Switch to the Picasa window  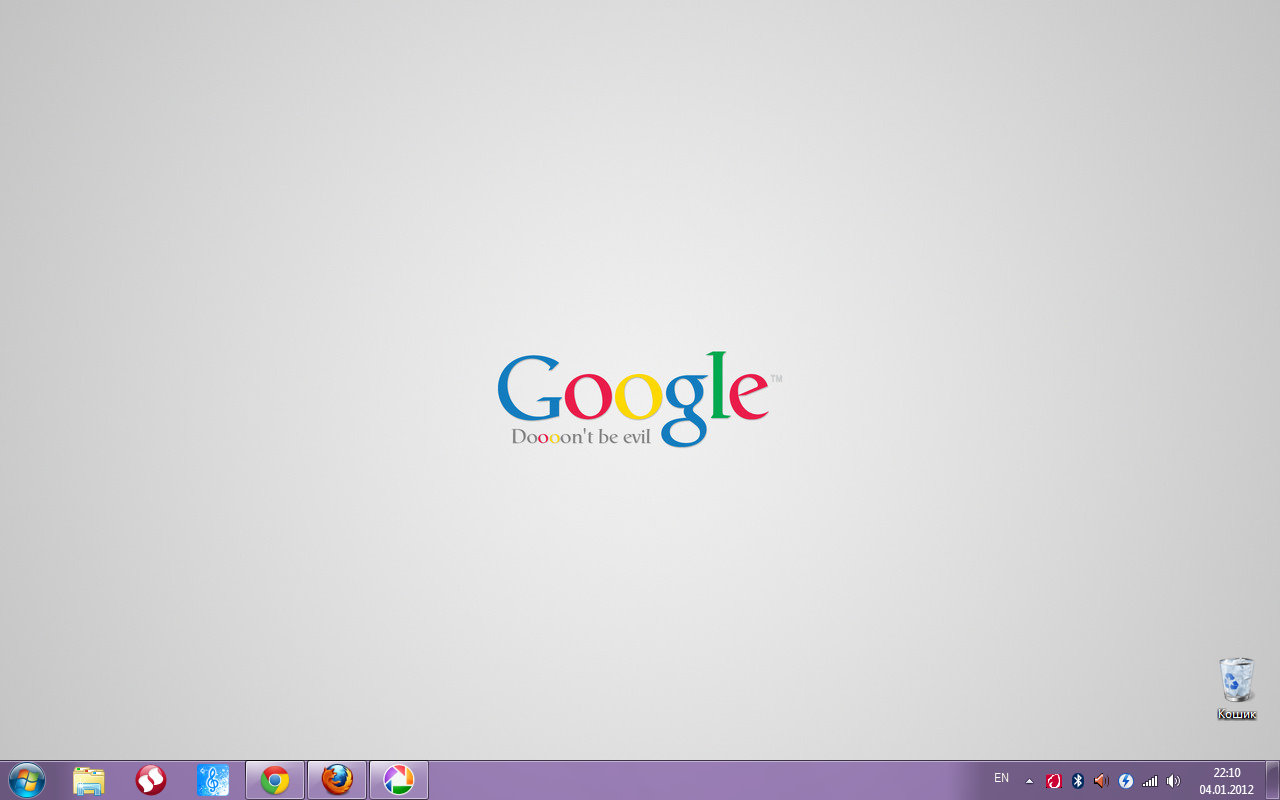tap(399, 780)
